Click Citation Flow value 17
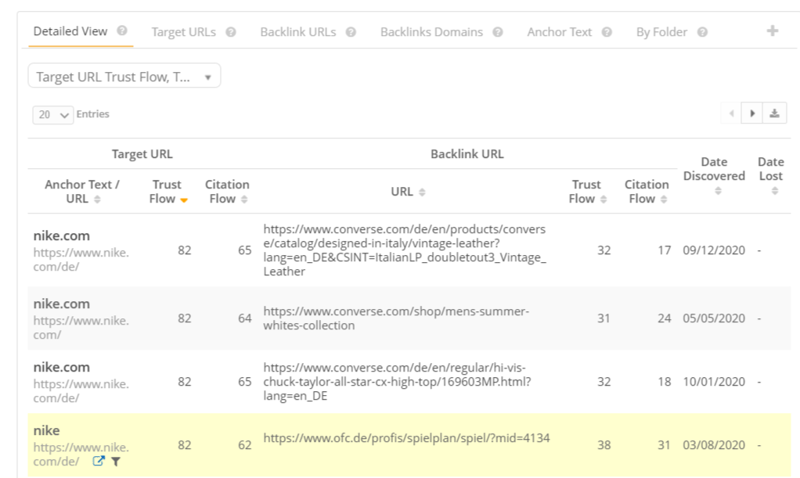800x478 pixels. pyautogui.click(x=664, y=250)
